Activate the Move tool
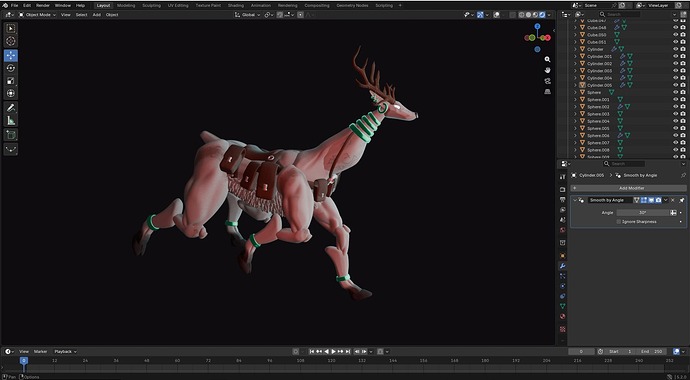This screenshot has height=380, width=690. pos(11,55)
